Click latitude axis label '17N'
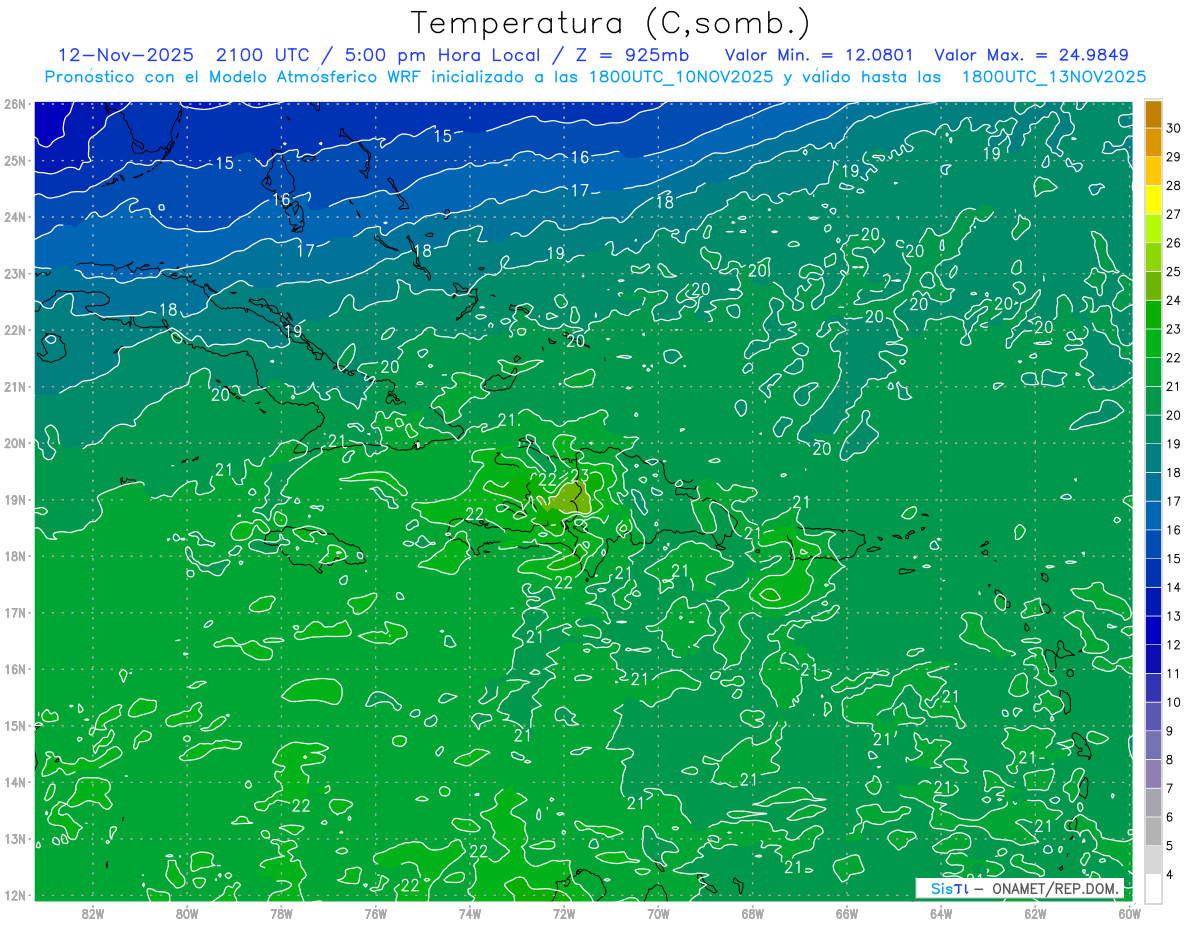The height and width of the screenshot is (927, 1200). 14,613
